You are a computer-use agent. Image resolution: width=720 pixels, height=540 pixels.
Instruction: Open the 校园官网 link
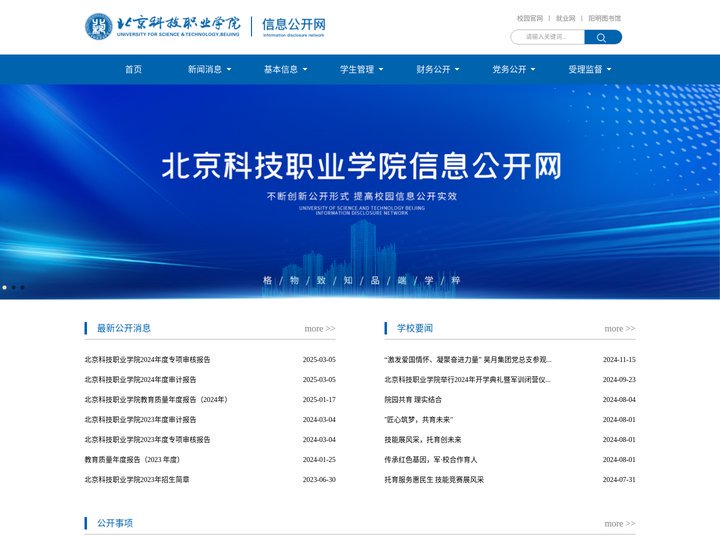click(530, 18)
